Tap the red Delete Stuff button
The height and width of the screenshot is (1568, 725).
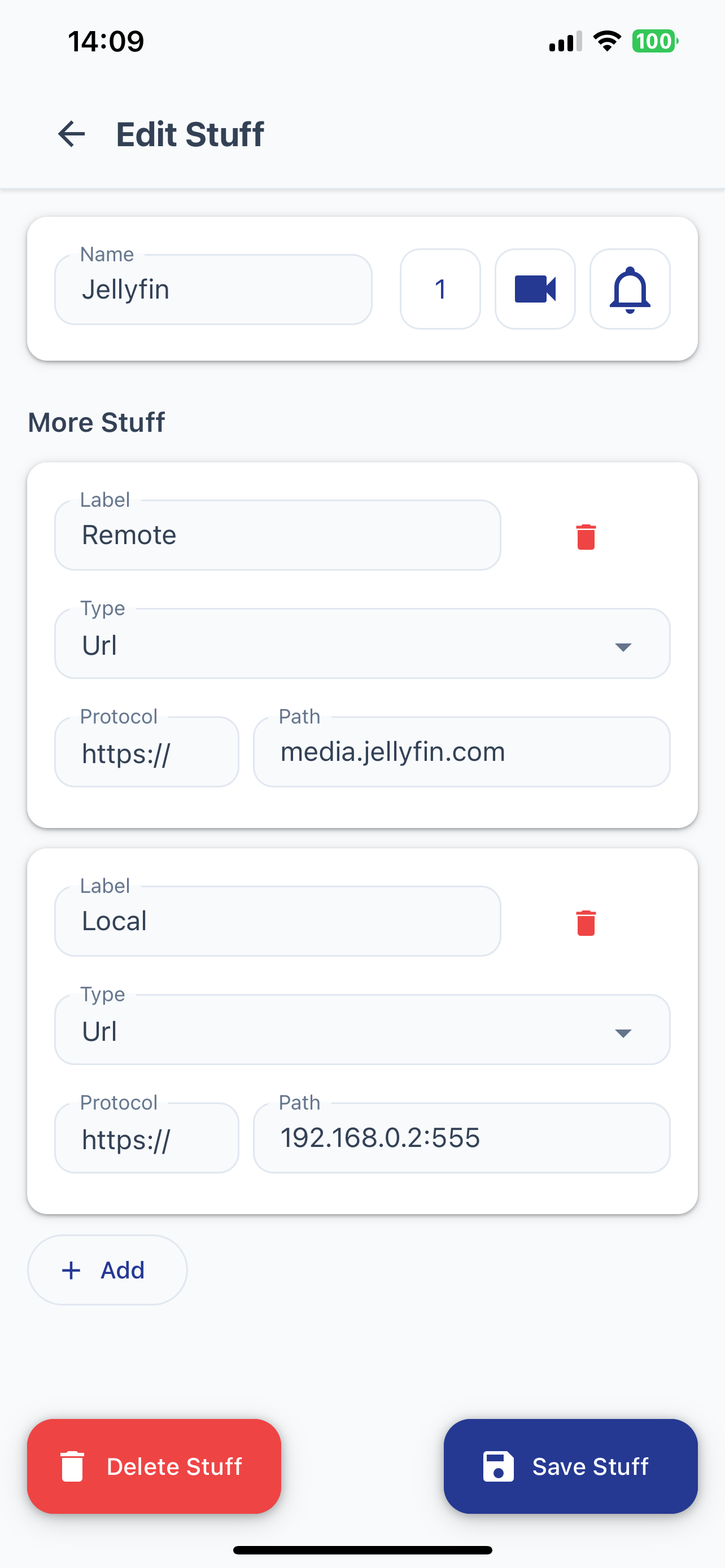coord(154,1466)
